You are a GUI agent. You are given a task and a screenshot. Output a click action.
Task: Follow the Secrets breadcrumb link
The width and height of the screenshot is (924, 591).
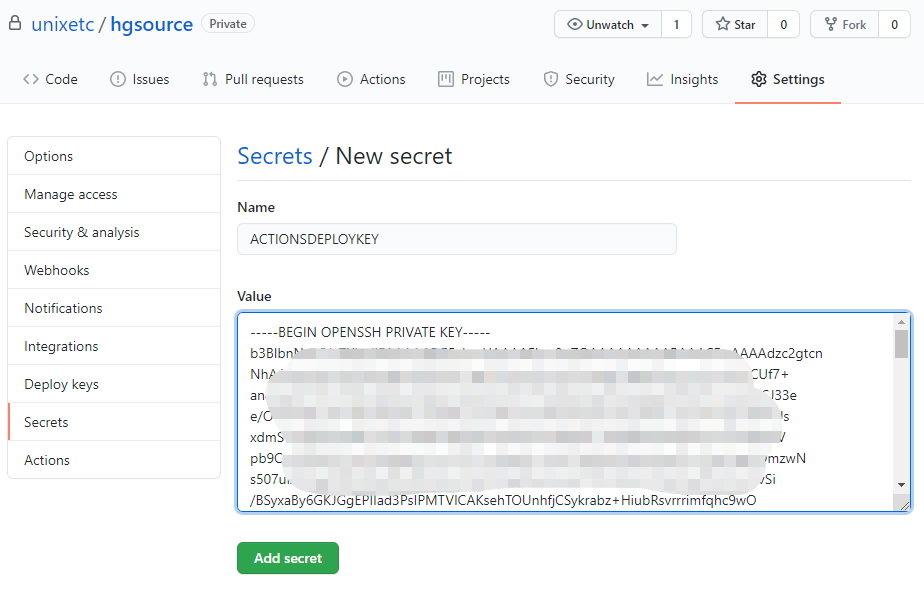pyautogui.click(x=275, y=156)
